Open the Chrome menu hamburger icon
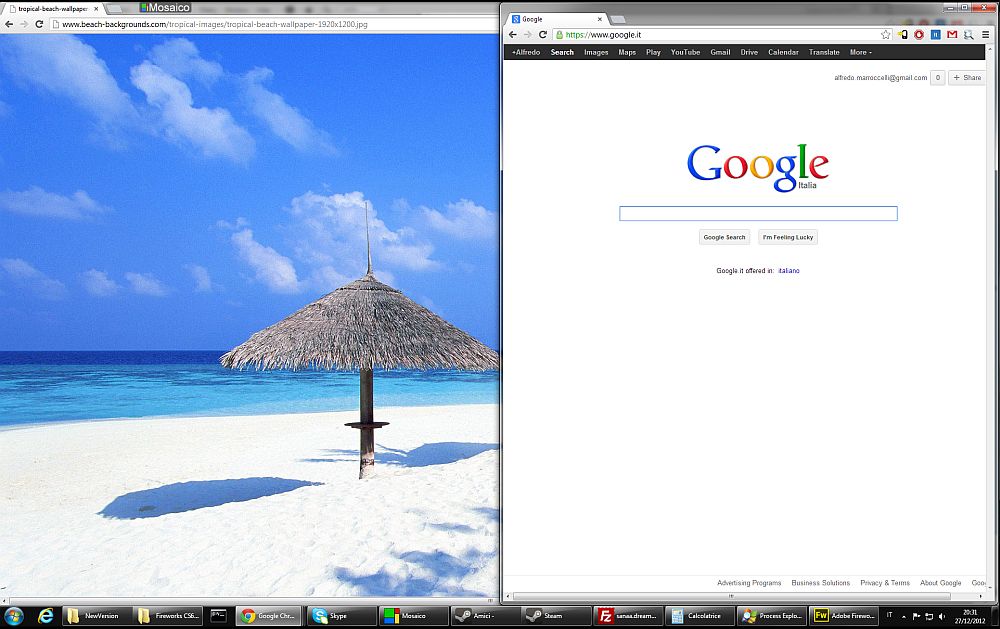 985,35
